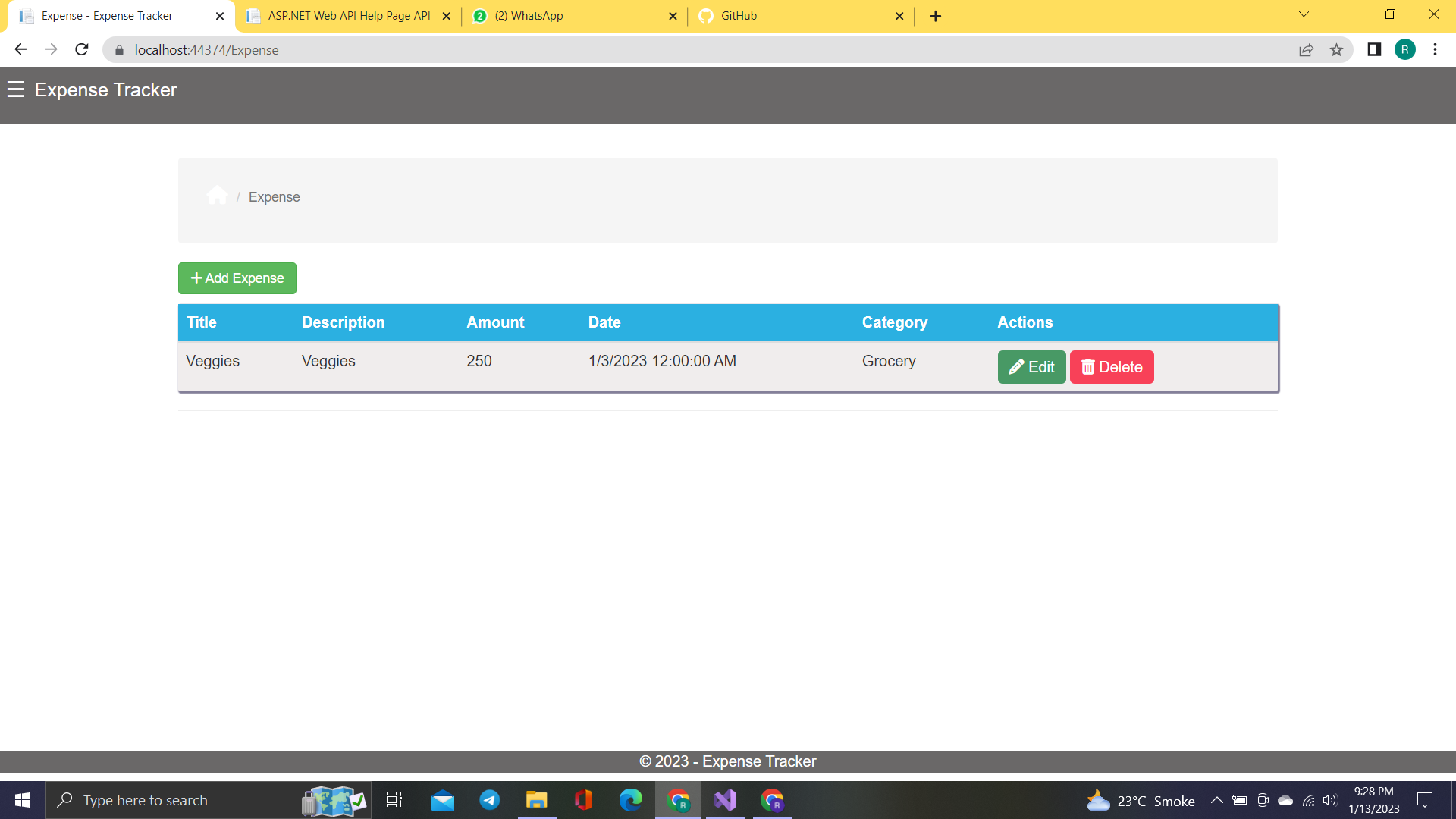
Task: Bookmark this page with the star icon
Action: [1337, 50]
